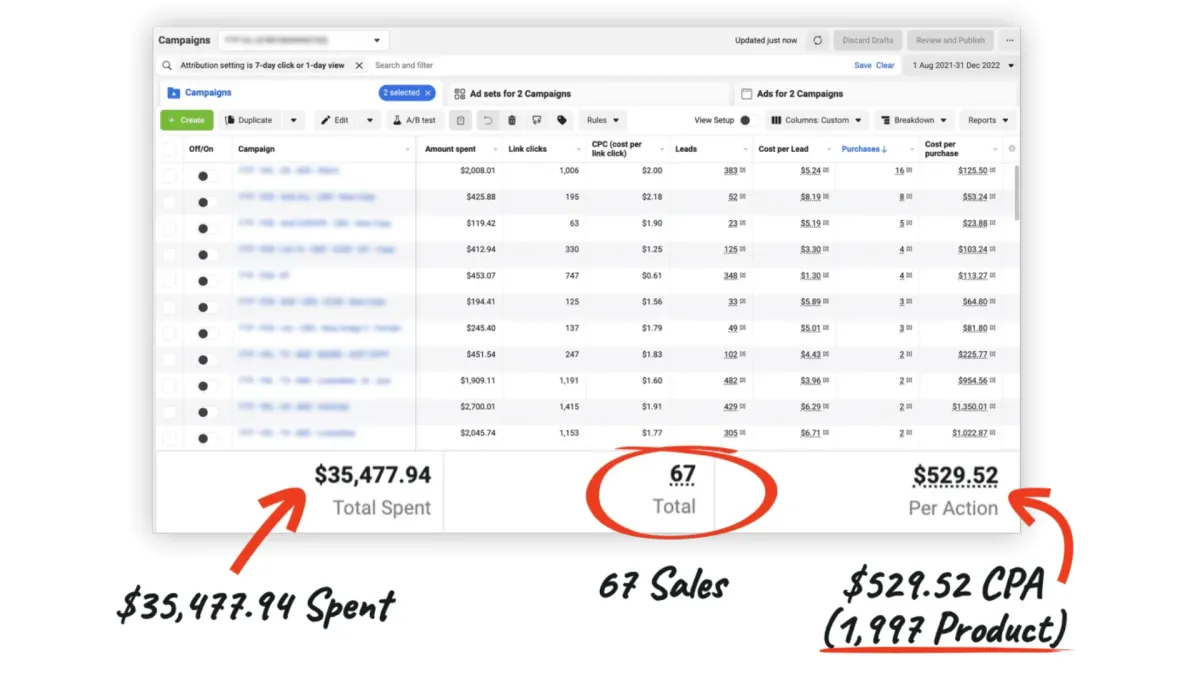Click the Leads column header
This screenshot has height=675, width=1200.
pyautogui.click(x=686, y=149)
